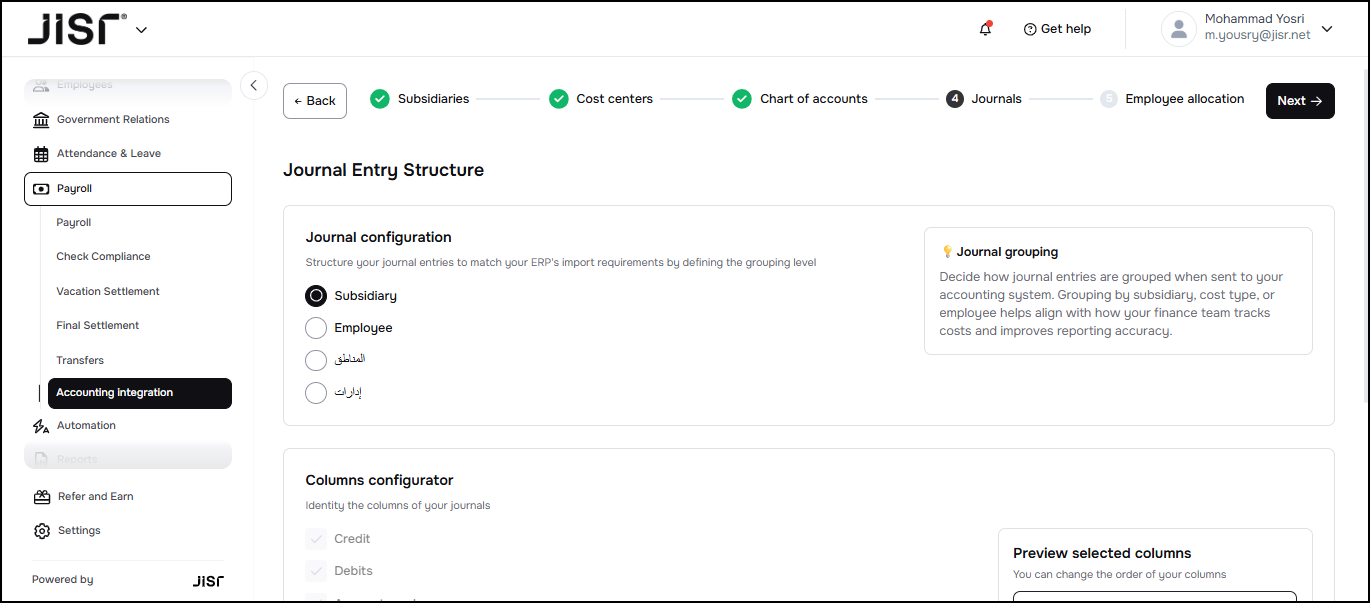Select the Employee grouping radio button

tap(316, 328)
